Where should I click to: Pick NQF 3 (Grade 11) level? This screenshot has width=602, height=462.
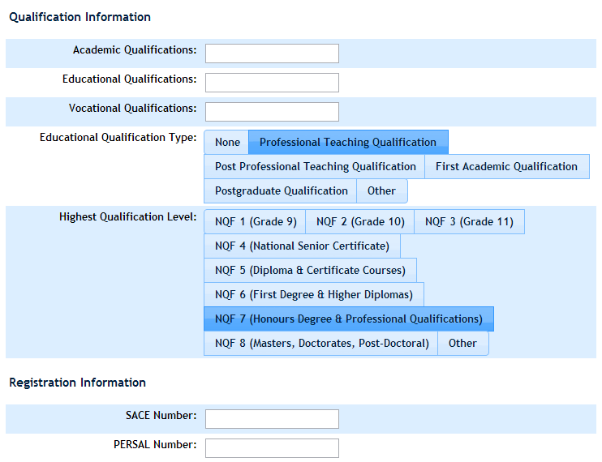coord(468,221)
